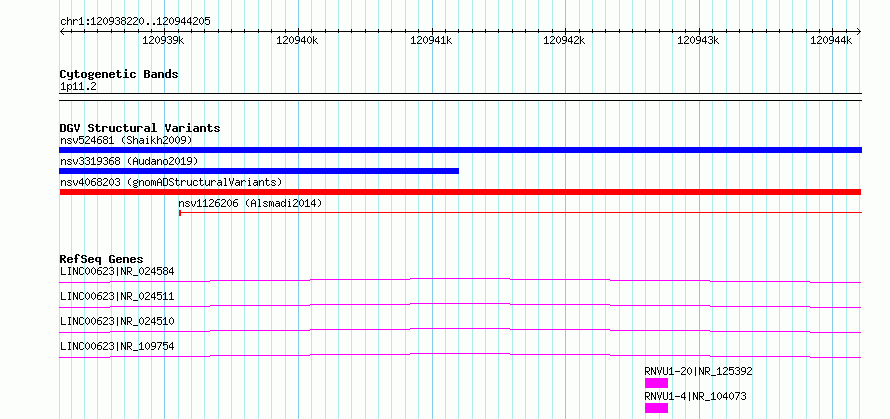
Task: Open the RNVU1-4|NR_104073 gene label
Action: click(x=695, y=396)
